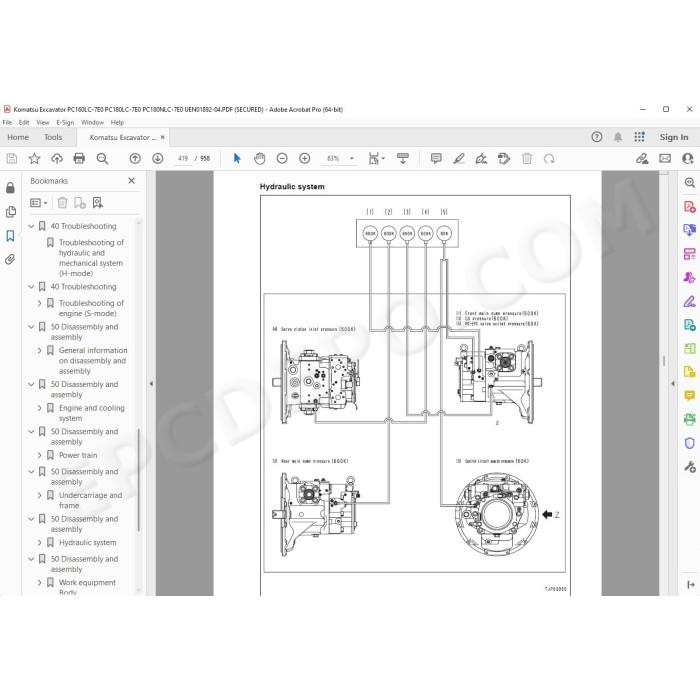Viewport: 700px width, 700px height.
Task: Collapse the right tools pane arrow
Action: (x=673, y=383)
